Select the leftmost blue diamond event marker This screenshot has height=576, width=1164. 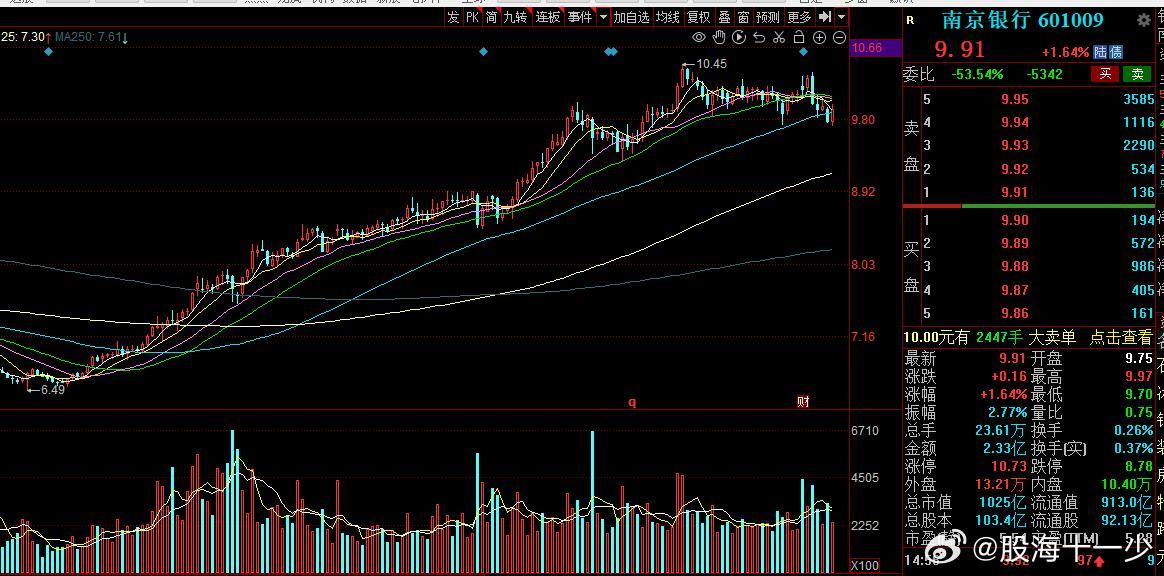coord(48,51)
